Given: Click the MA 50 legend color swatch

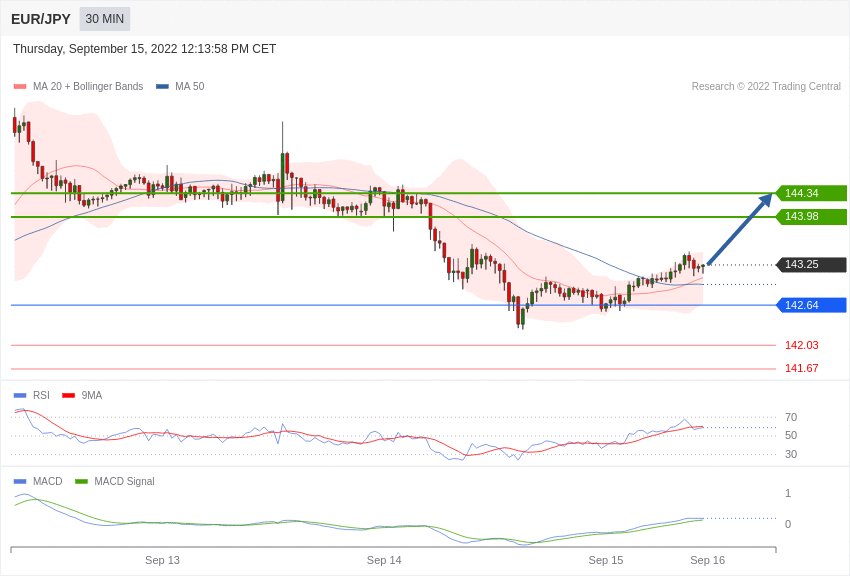Looking at the screenshot, I should (162, 86).
